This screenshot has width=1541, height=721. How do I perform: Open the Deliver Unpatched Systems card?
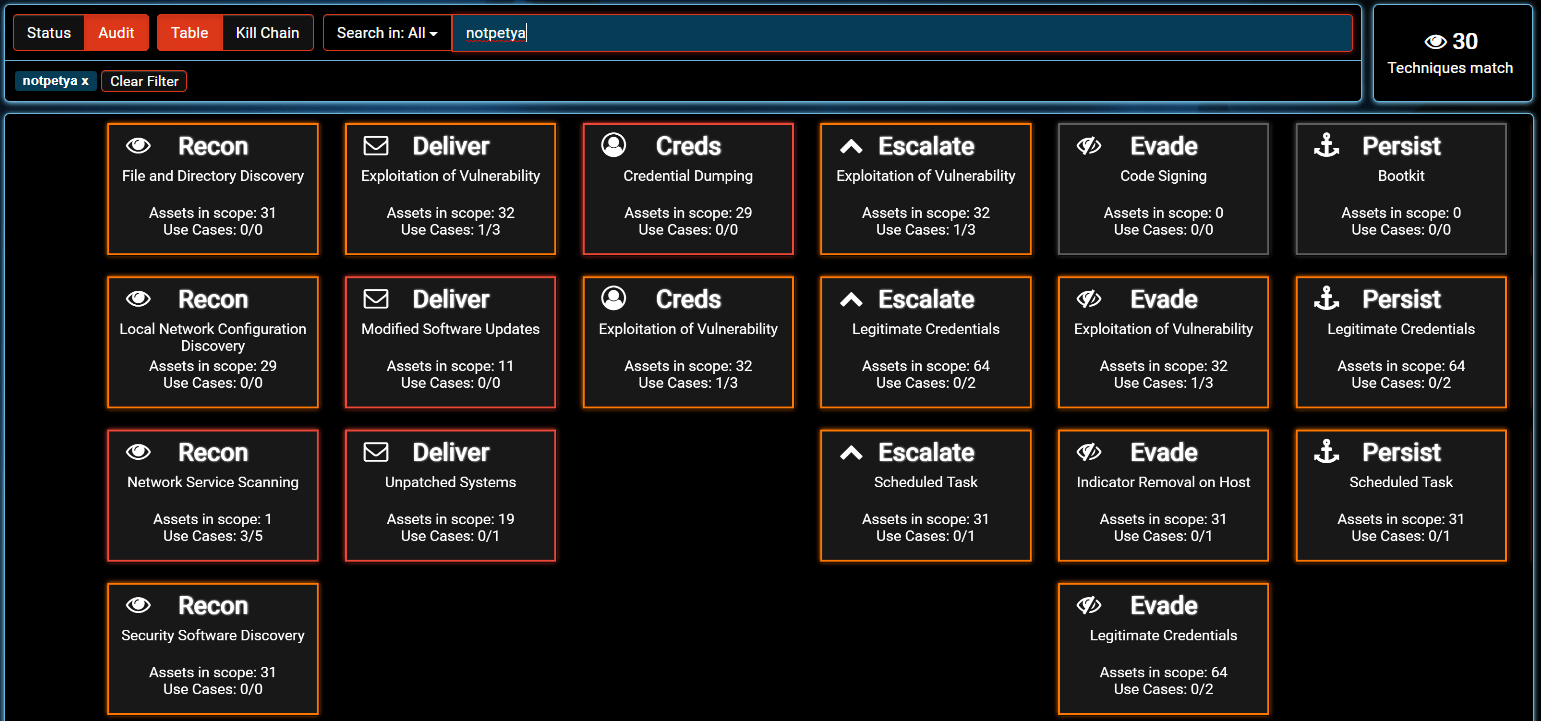tap(450, 496)
